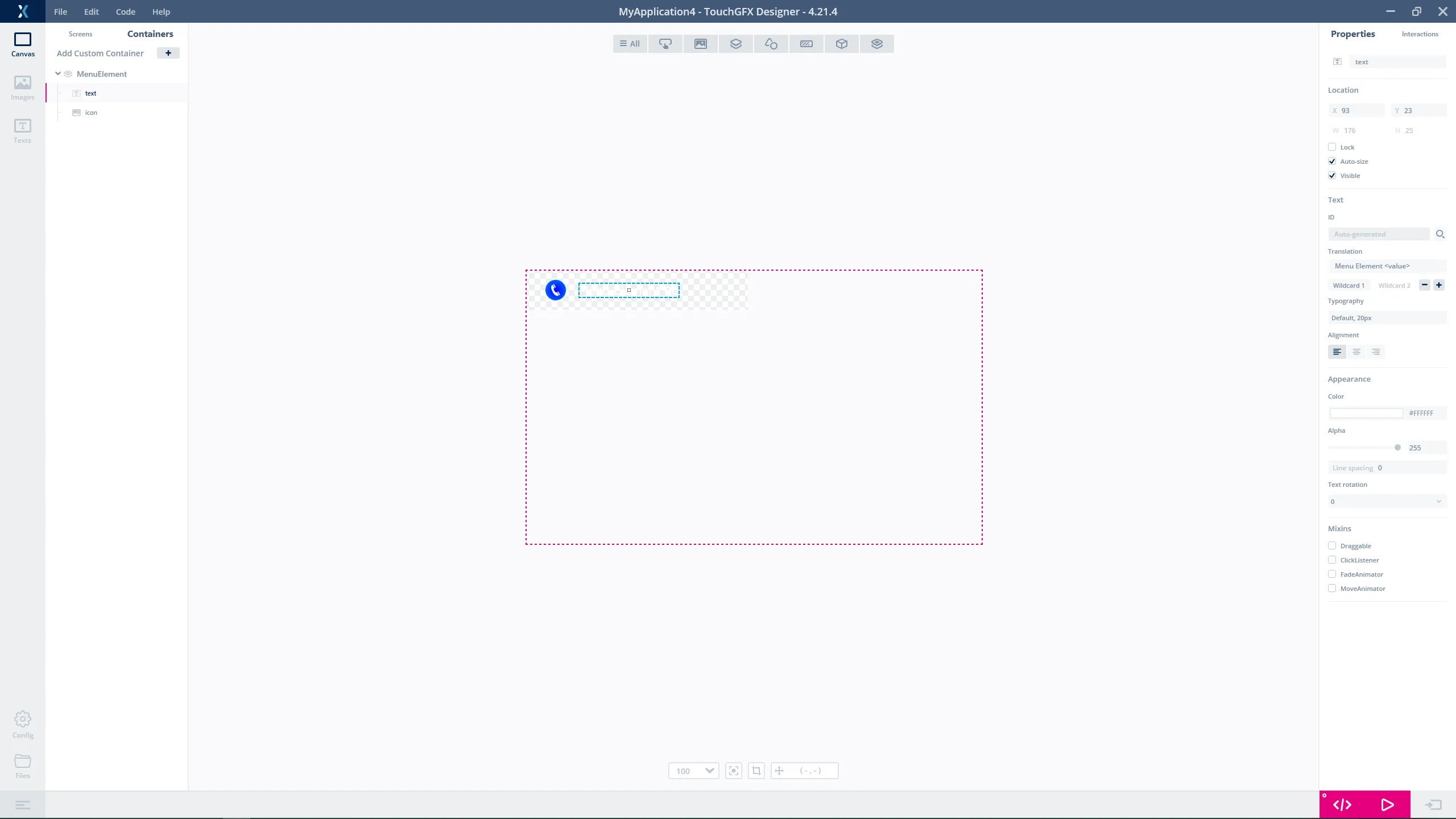
Task: Select the Shapes widget category icon
Action: click(771, 44)
